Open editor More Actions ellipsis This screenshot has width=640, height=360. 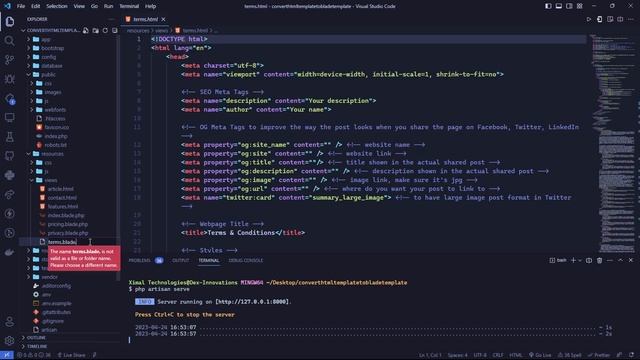pyautogui.click(x=631, y=19)
